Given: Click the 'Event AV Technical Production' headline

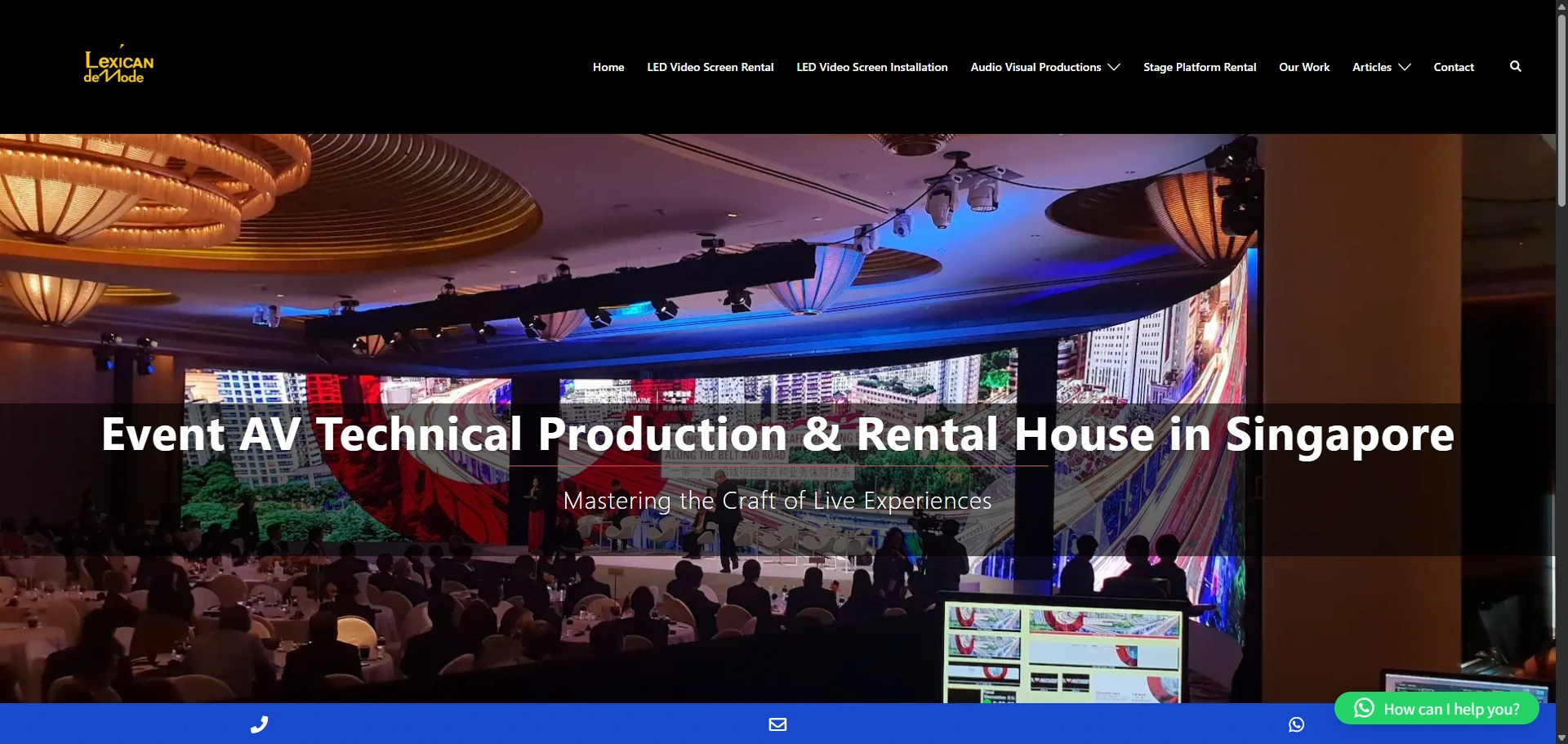Looking at the screenshot, I should 777,434.
